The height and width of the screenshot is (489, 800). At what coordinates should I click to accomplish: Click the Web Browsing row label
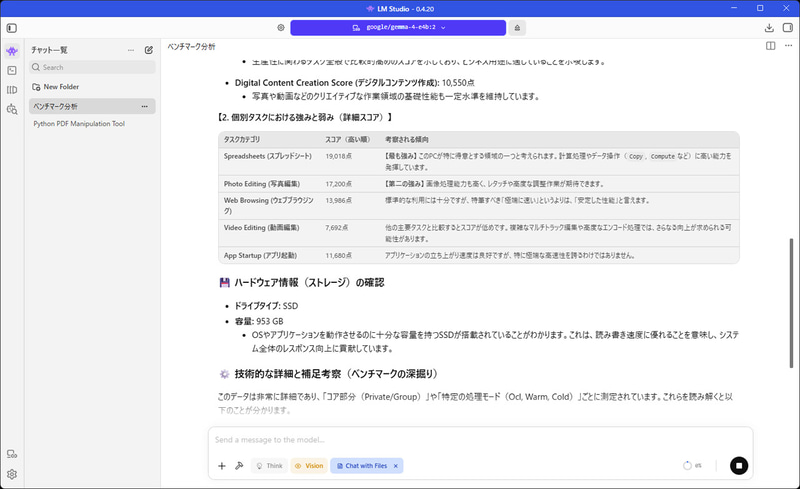coord(268,205)
